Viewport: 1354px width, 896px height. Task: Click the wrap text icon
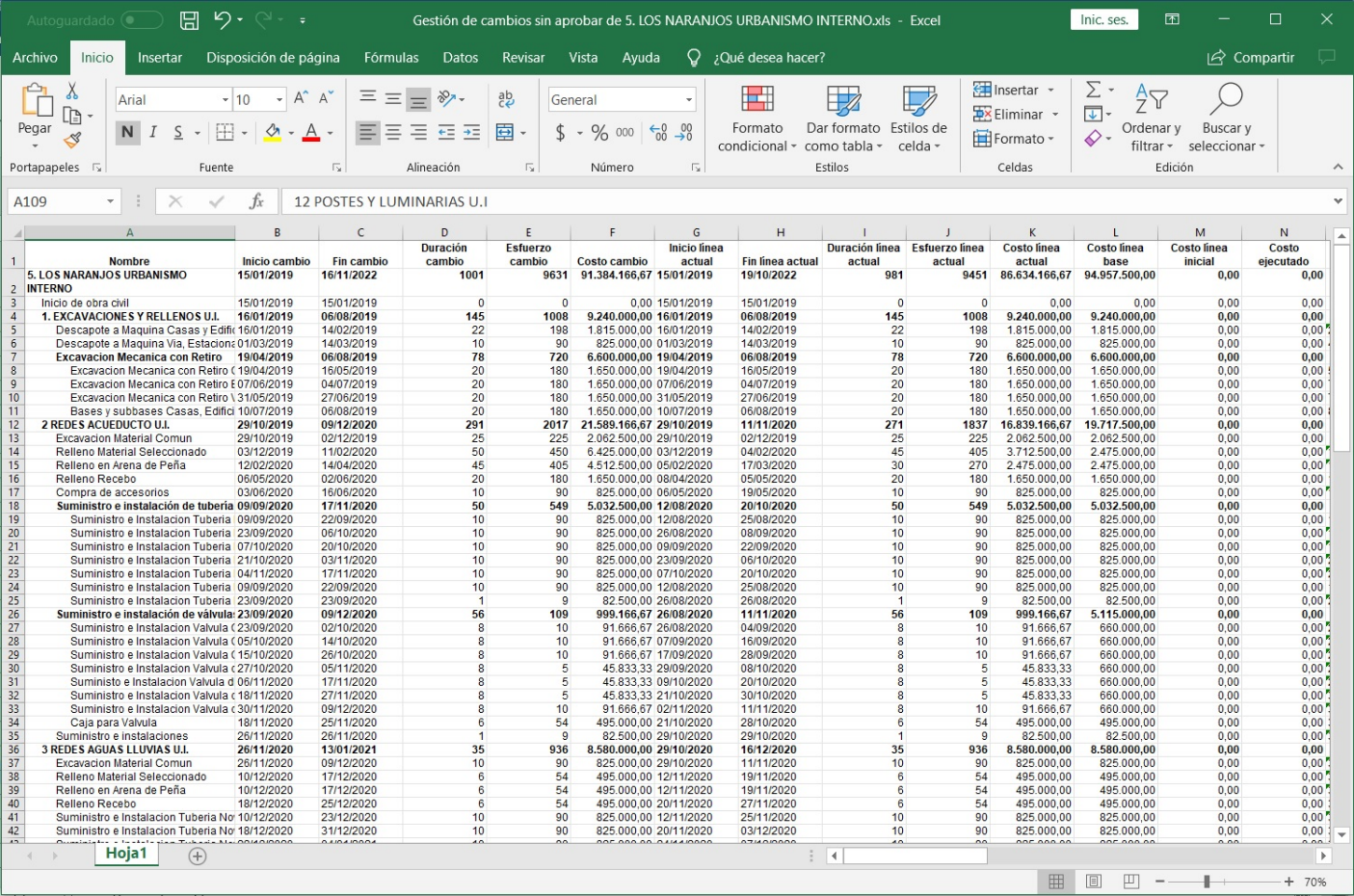506,98
